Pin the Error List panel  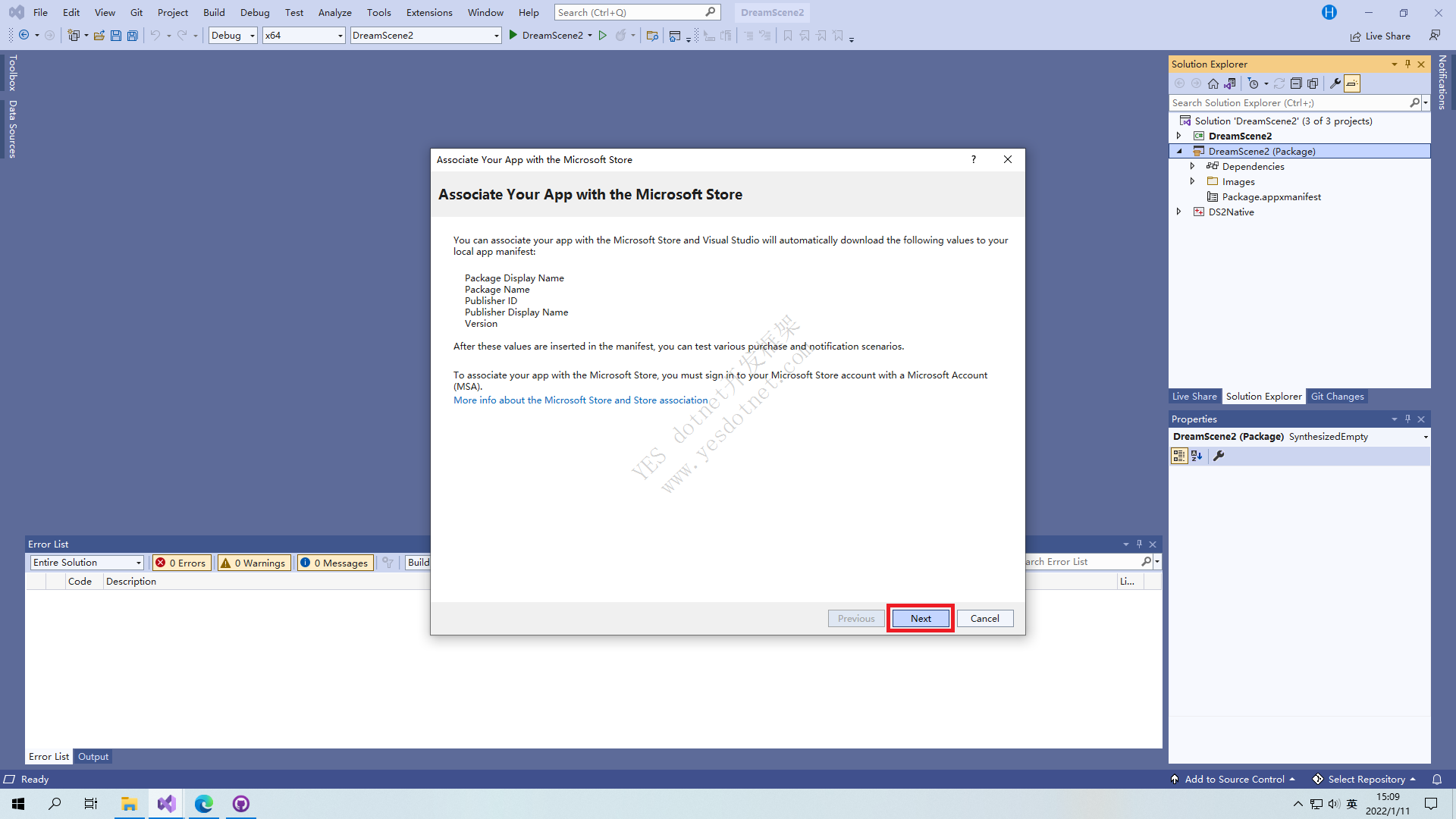1139,544
